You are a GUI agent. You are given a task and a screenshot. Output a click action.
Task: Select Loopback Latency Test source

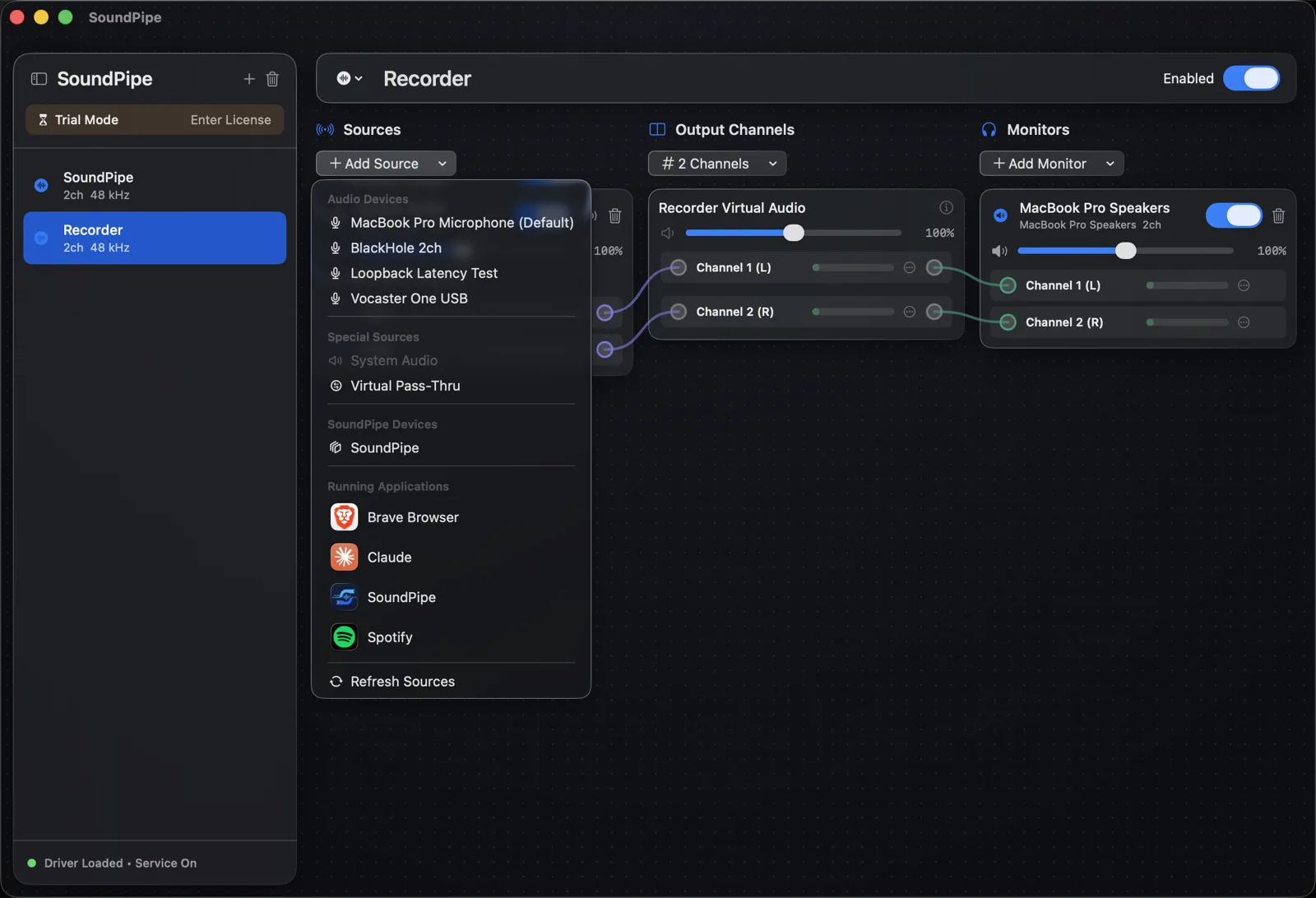[x=451, y=273]
